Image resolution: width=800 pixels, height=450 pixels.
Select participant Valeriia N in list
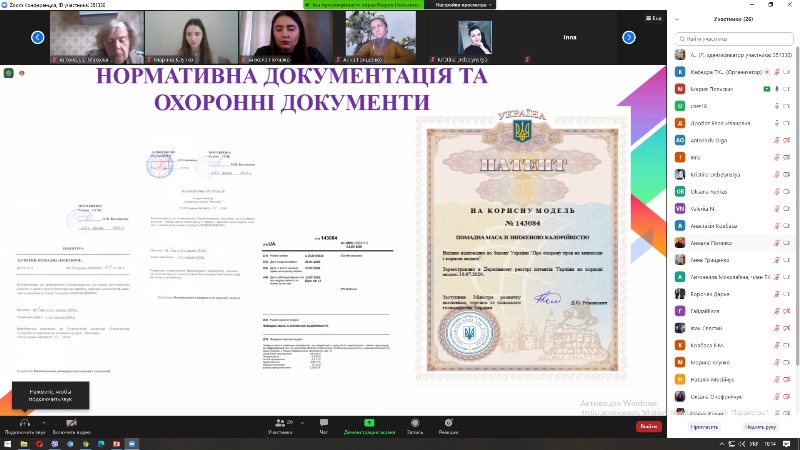pos(733,209)
